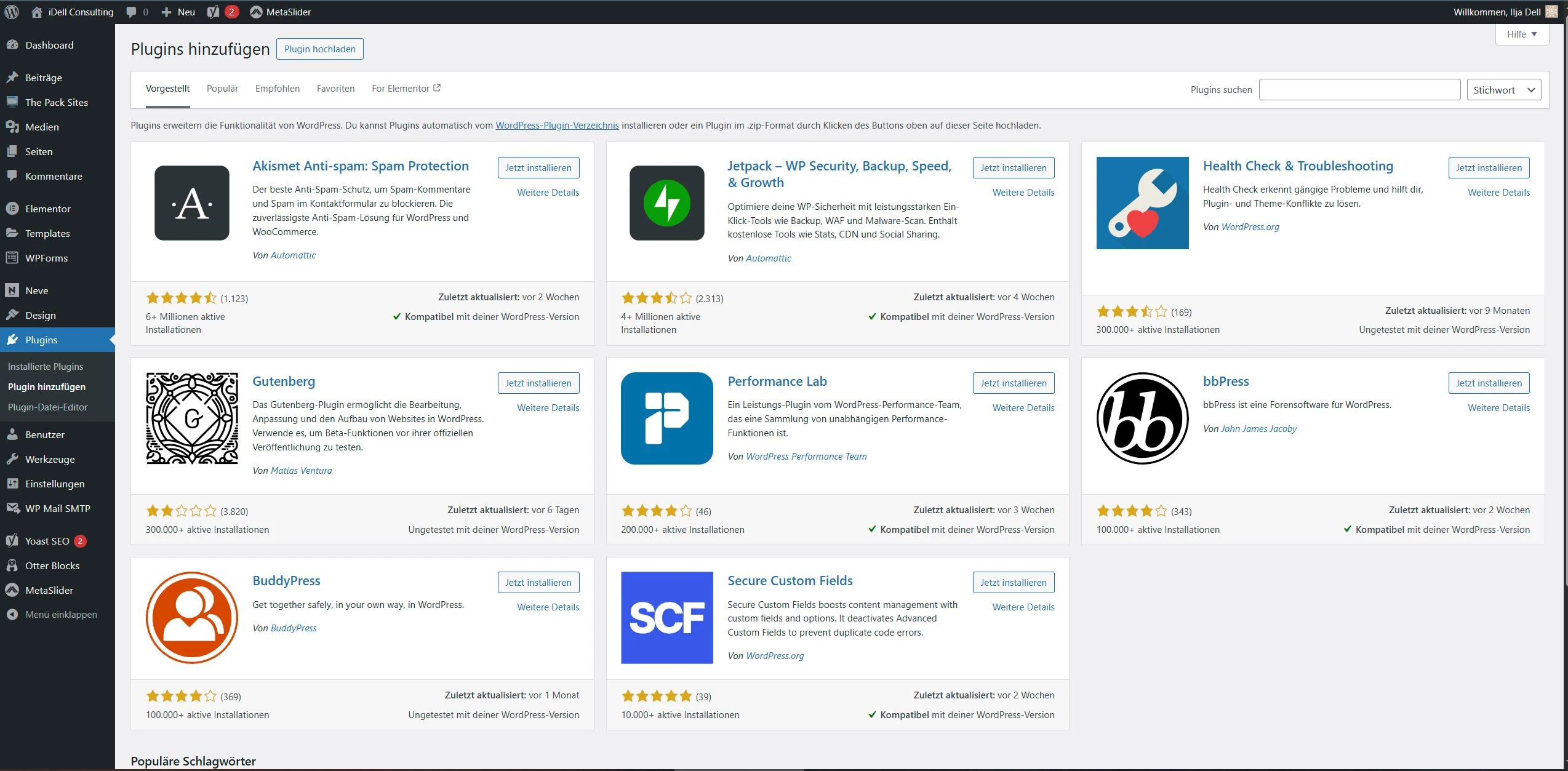Install the bbPress plugin
Image resolution: width=1568 pixels, height=771 pixels.
point(1489,383)
